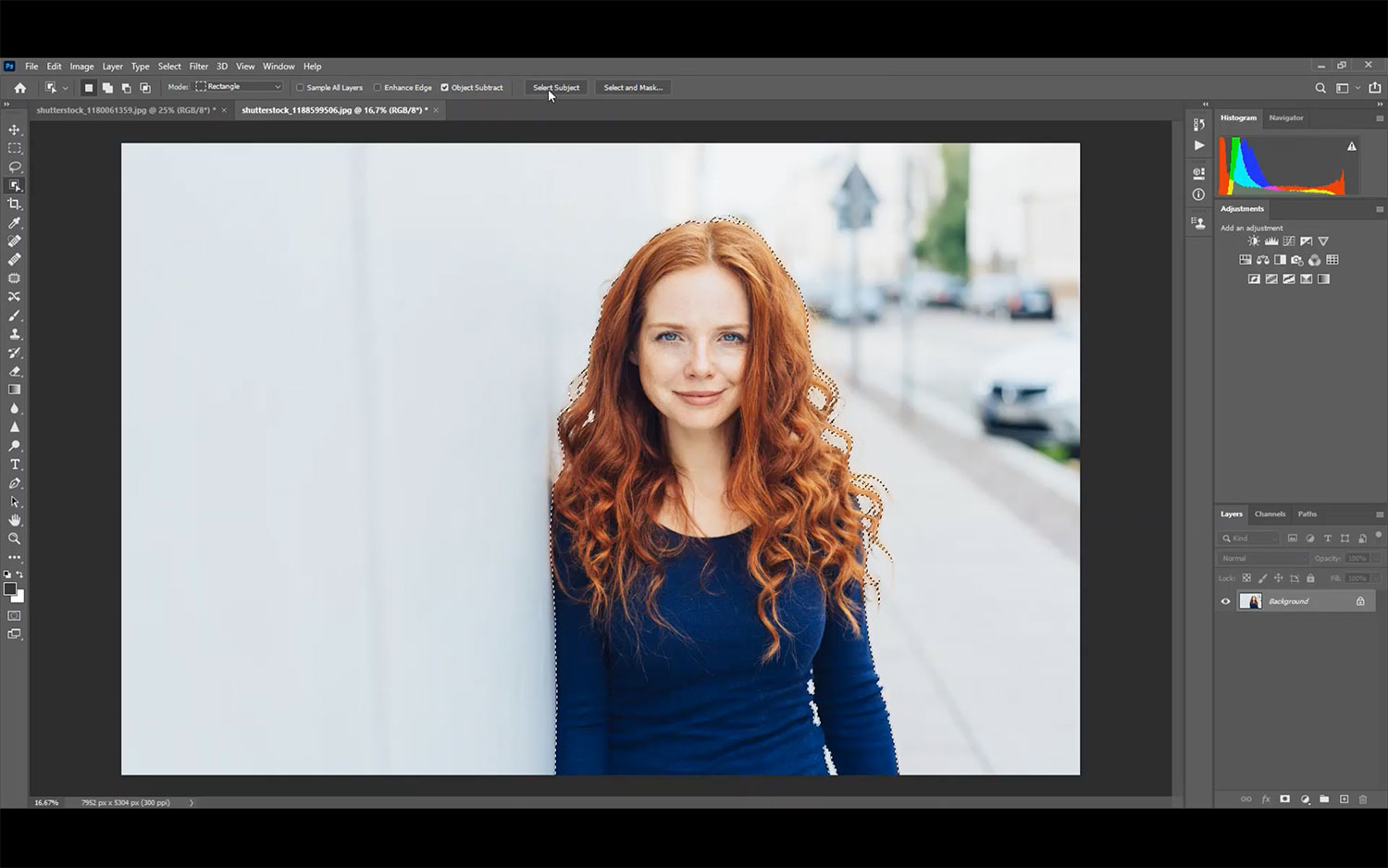Viewport: 1388px width, 868px height.
Task: Switch to the Channels tab
Action: (x=1270, y=515)
